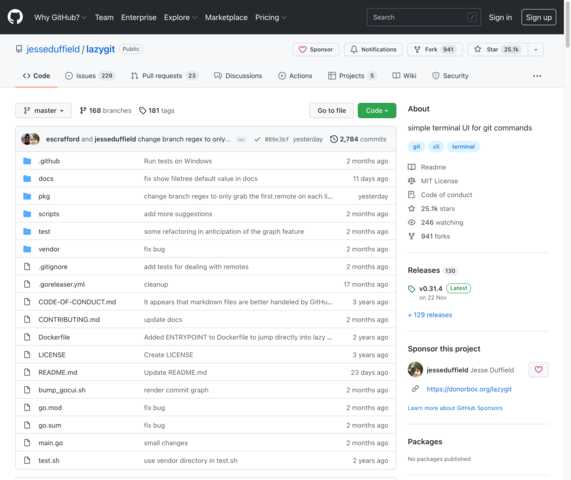Open the master branch selector dropdown
Image resolution: width=571 pixels, height=480 pixels.
point(43,110)
